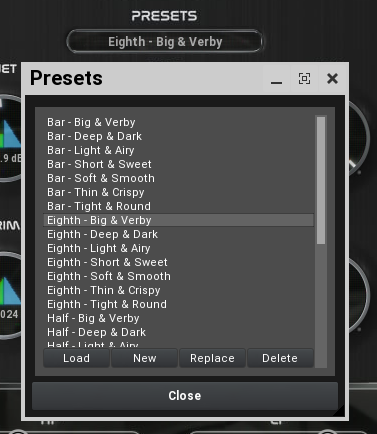Choose the Bar - Deep & Dark preset

(178, 136)
